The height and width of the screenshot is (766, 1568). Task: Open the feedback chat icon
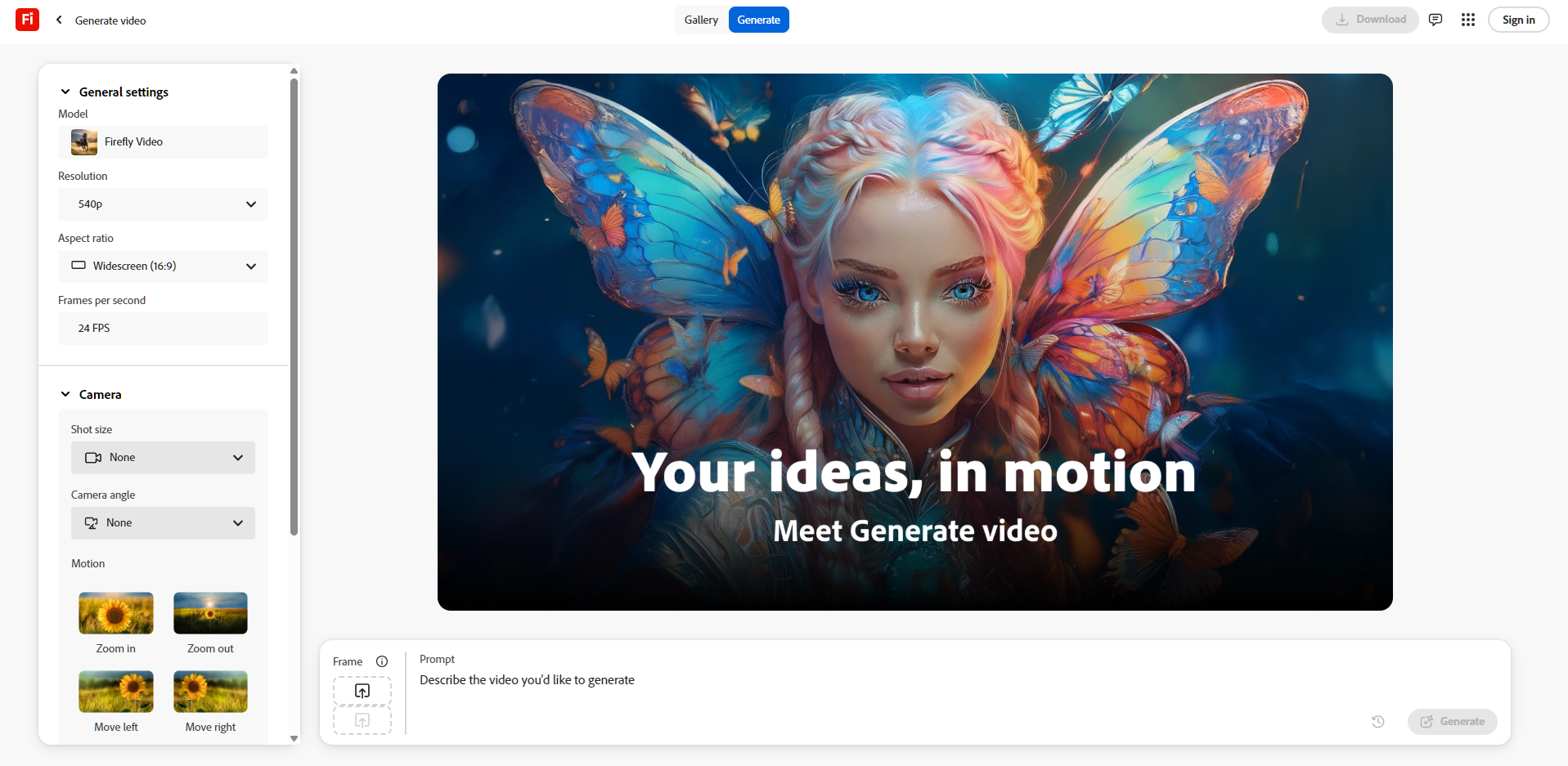pyautogui.click(x=1435, y=20)
